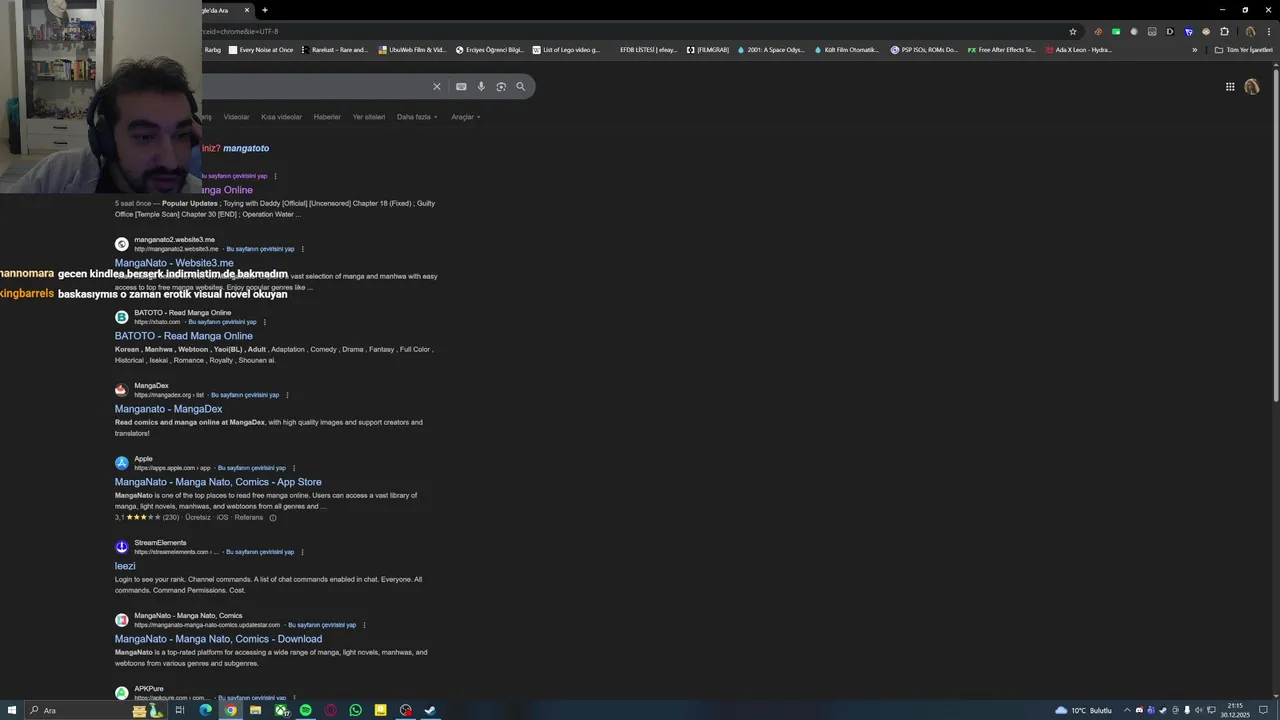Click the green card extension icon

[x=1116, y=32]
